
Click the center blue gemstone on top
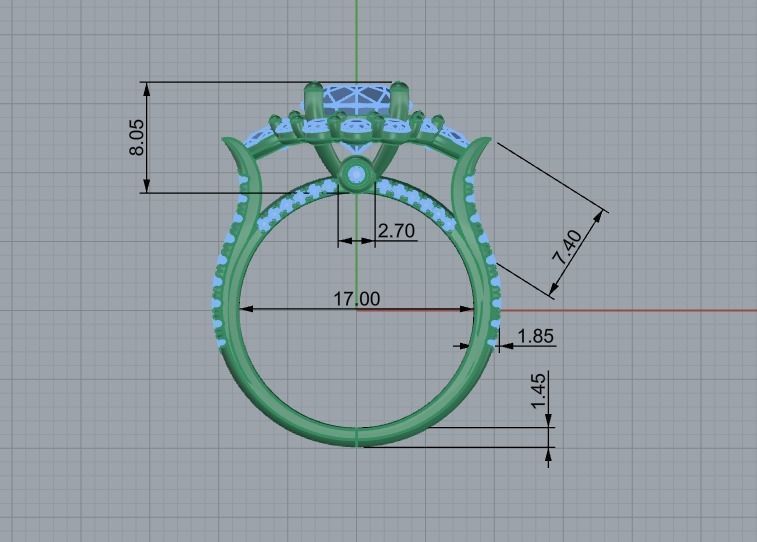(357, 100)
